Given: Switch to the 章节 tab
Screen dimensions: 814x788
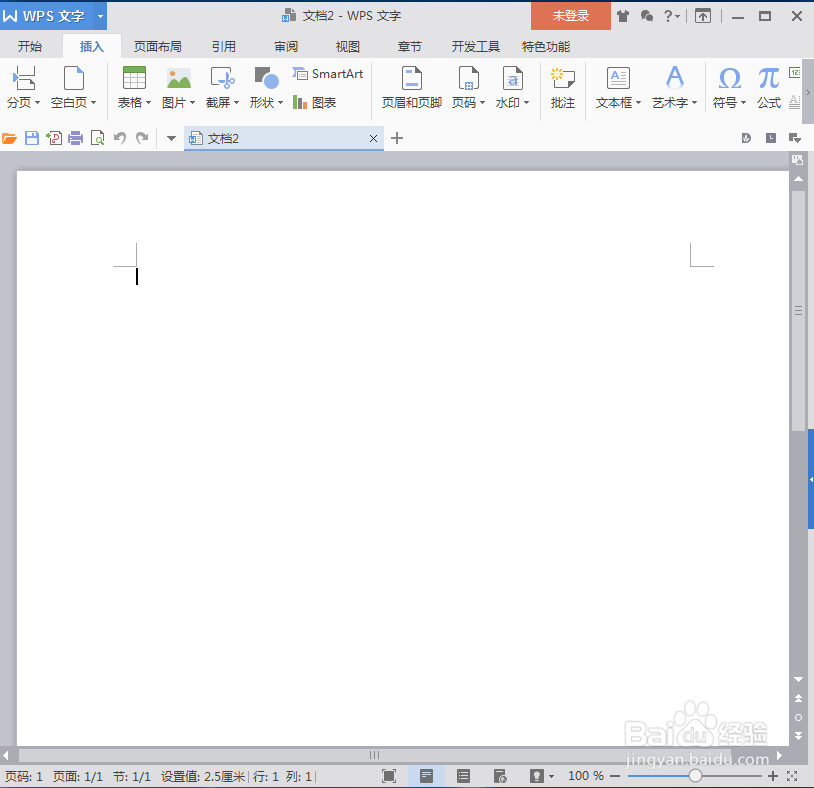Looking at the screenshot, I should point(410,47).
